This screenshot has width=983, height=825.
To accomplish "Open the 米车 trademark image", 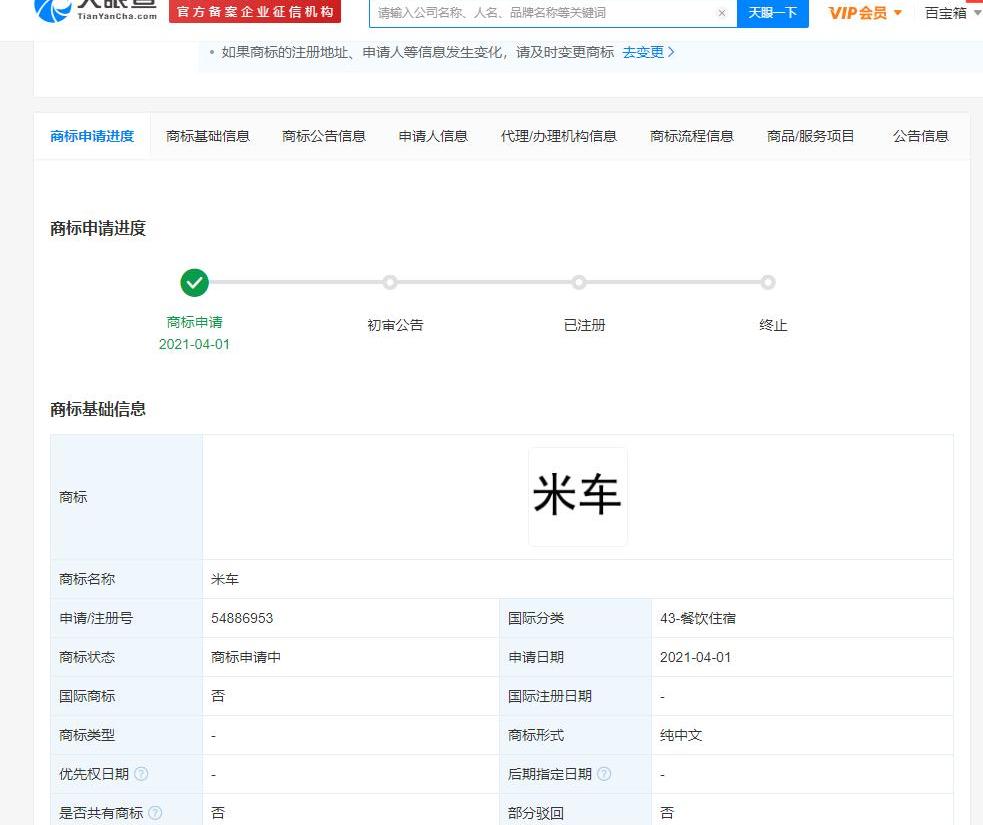I will (578, 497).
